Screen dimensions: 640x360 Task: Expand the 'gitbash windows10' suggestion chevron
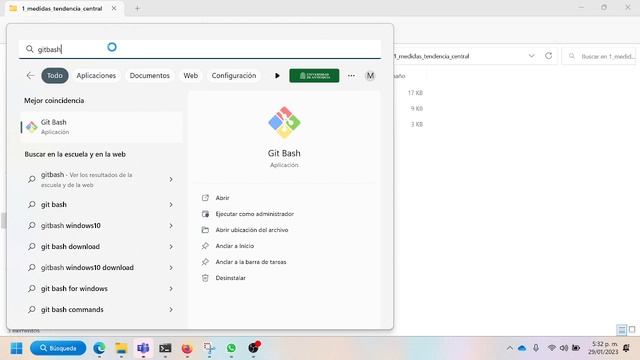pos(171,226)
